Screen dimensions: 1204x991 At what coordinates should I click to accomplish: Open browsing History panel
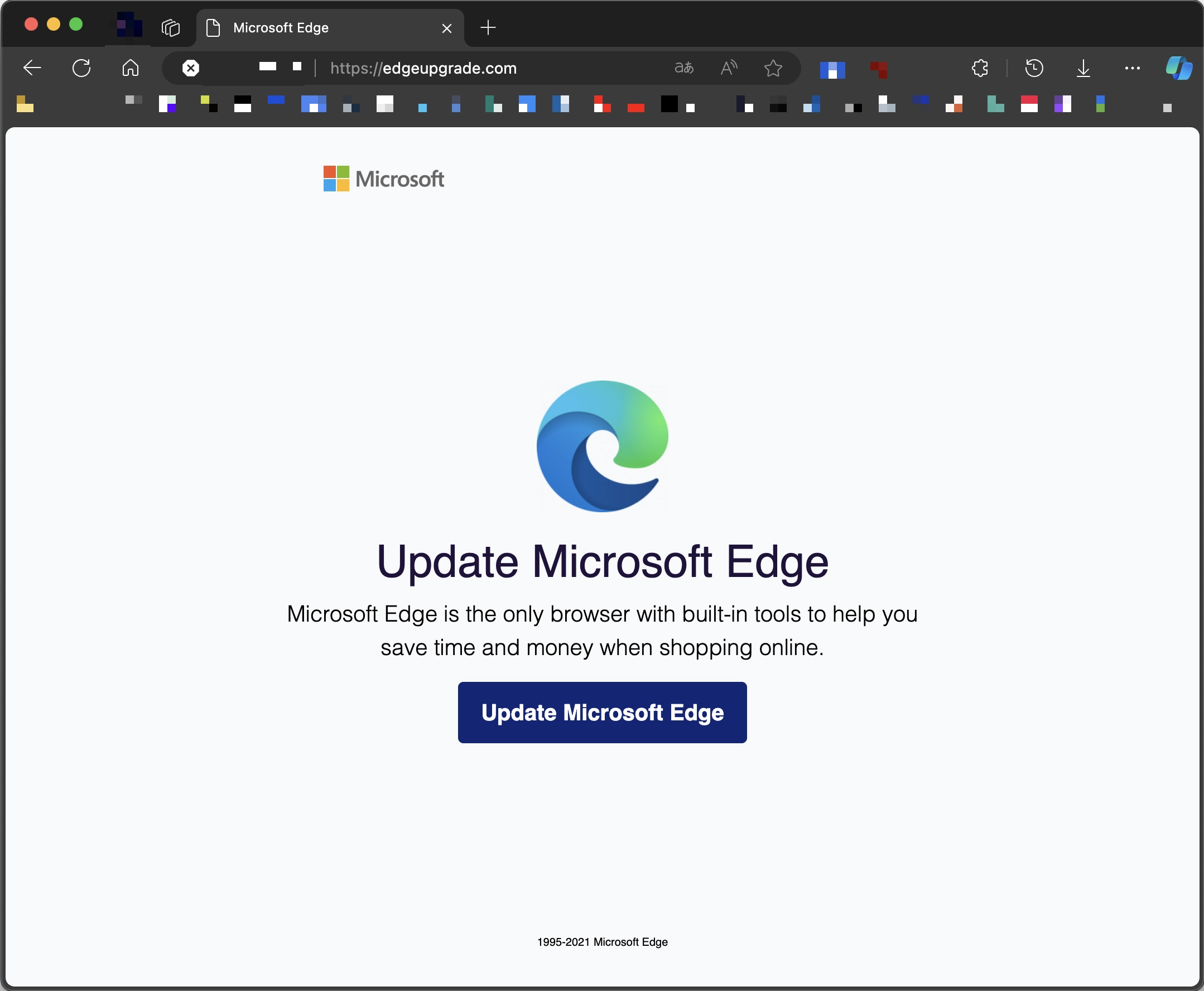[1034, 68]
